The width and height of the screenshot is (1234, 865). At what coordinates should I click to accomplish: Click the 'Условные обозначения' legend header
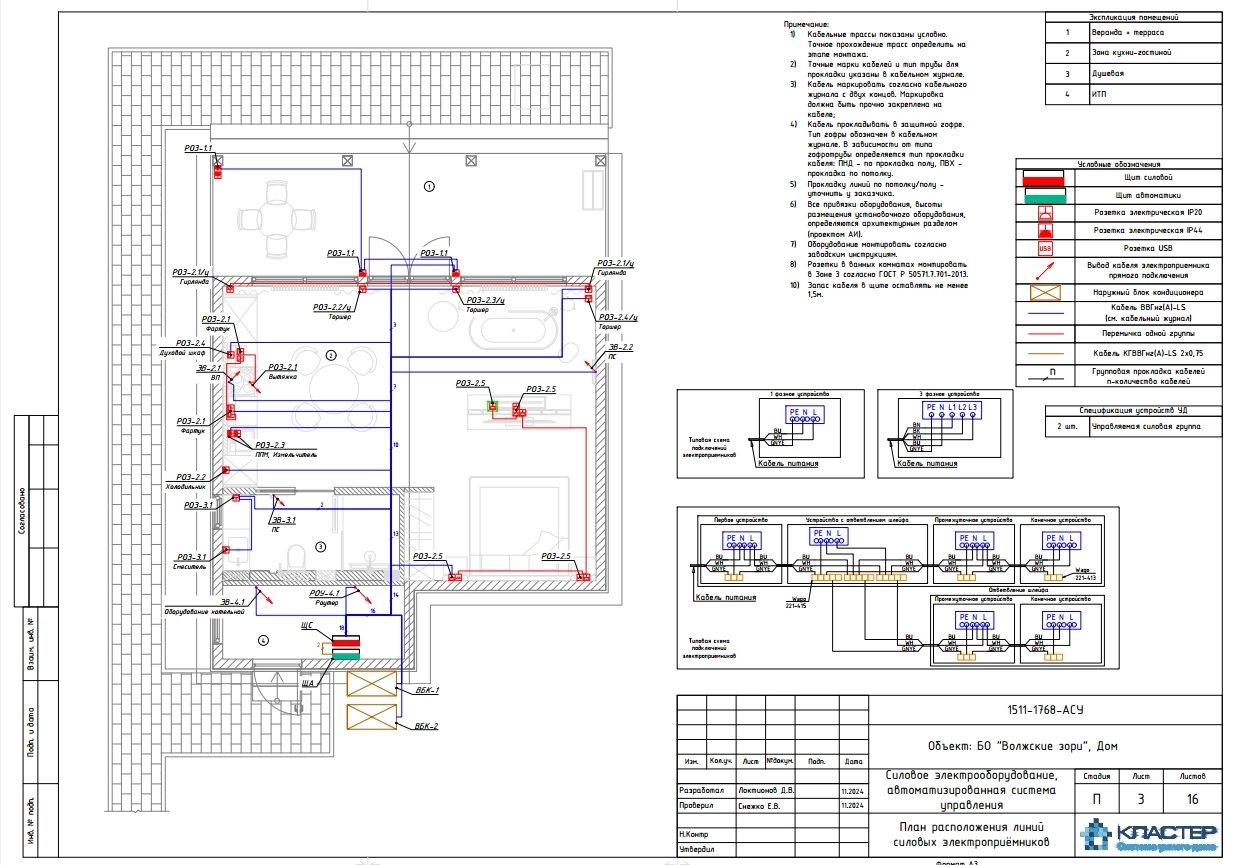click(1118, 164)
